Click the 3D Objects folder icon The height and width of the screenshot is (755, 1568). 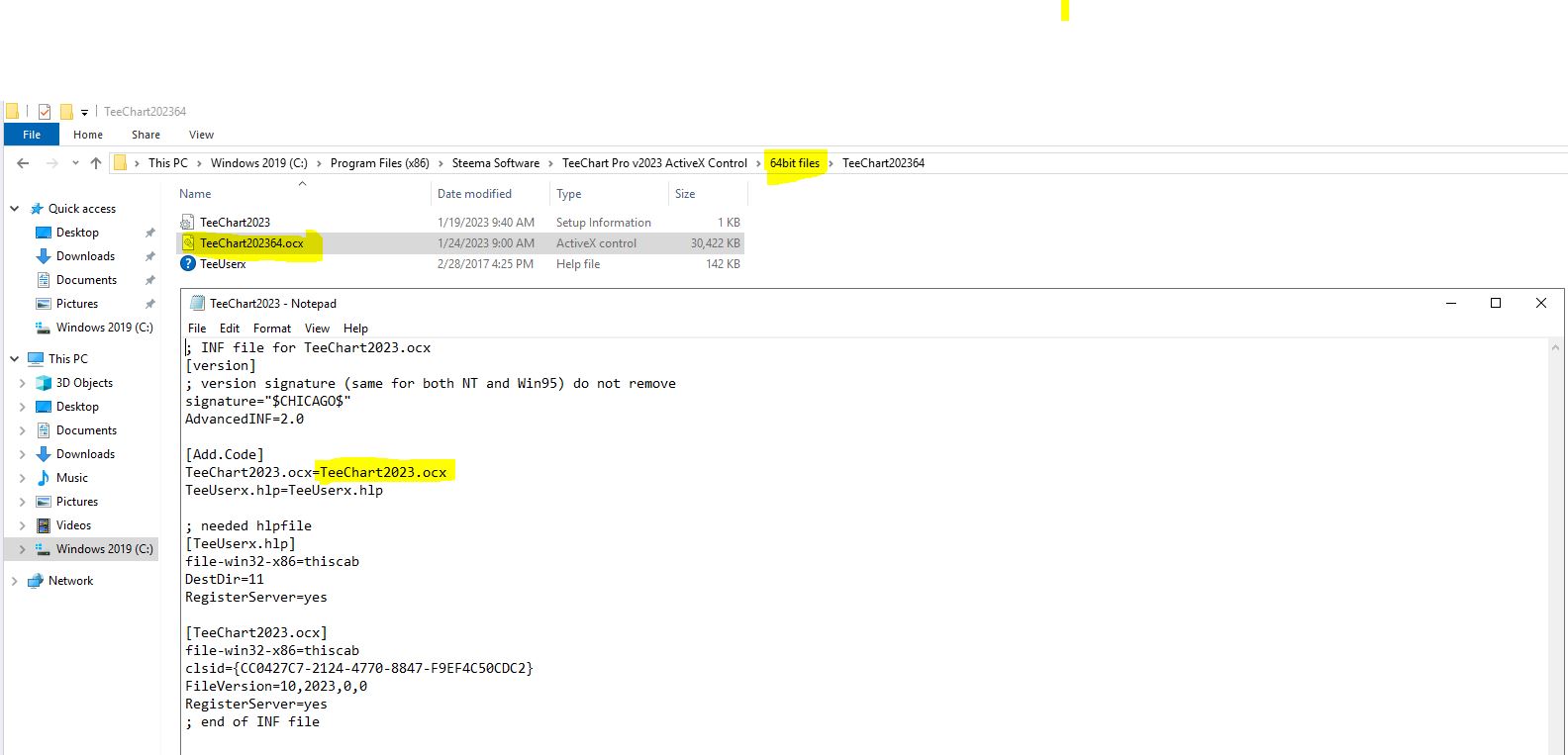tap(44, 383)
